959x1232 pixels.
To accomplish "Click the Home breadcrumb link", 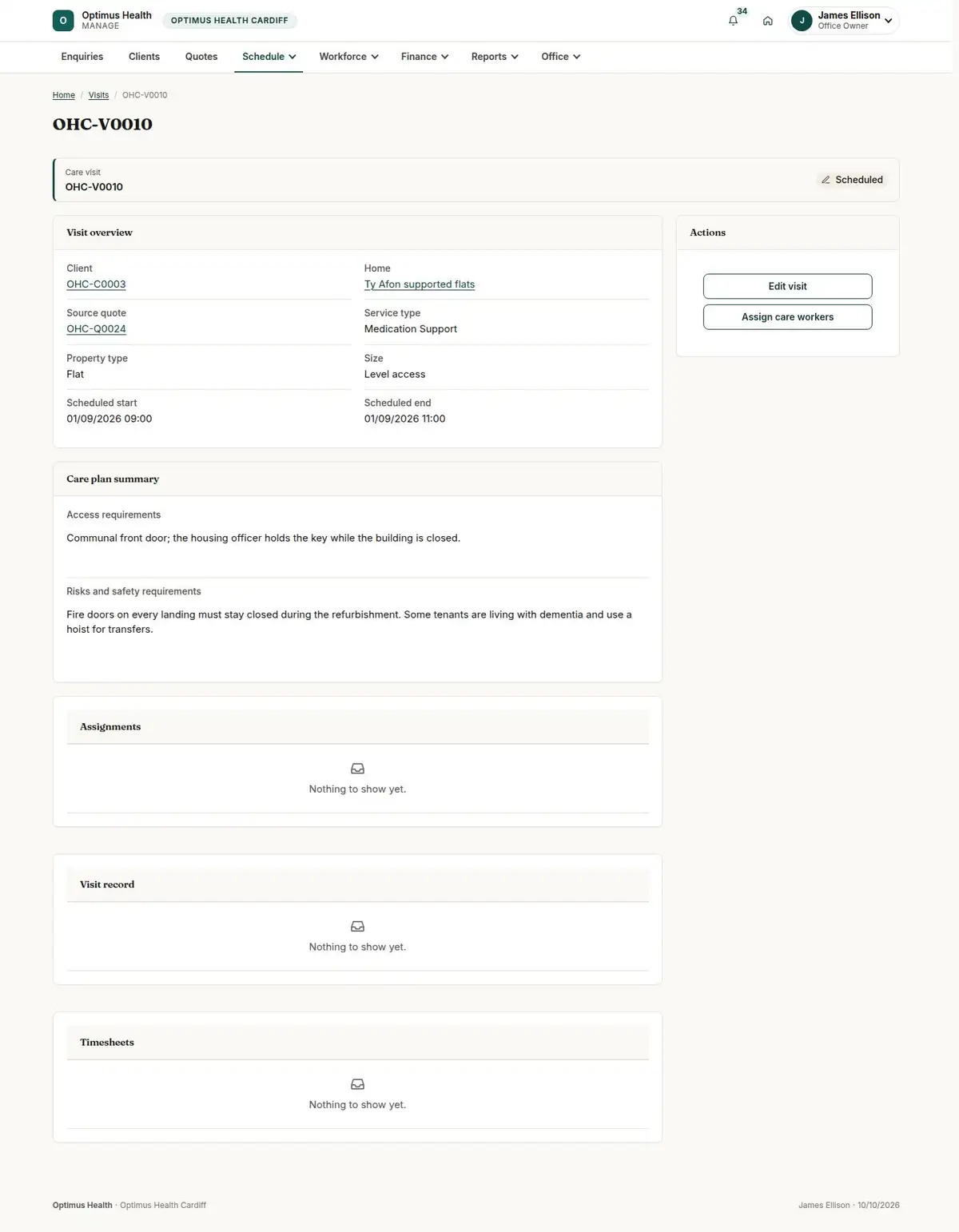I will [64, 95].
